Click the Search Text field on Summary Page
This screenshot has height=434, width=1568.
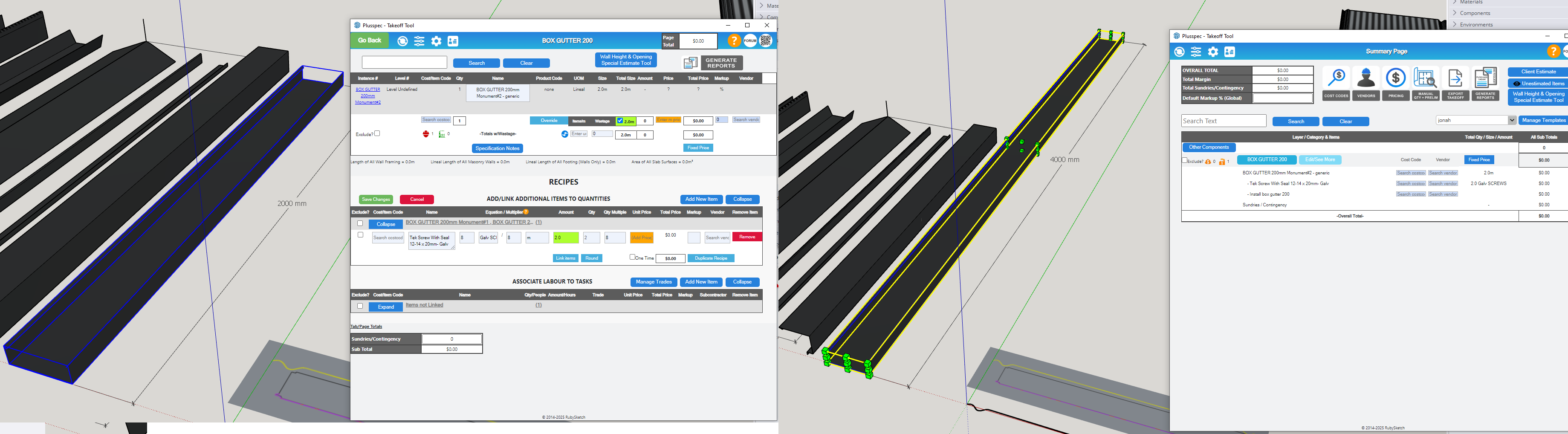tap(1224, 121)
